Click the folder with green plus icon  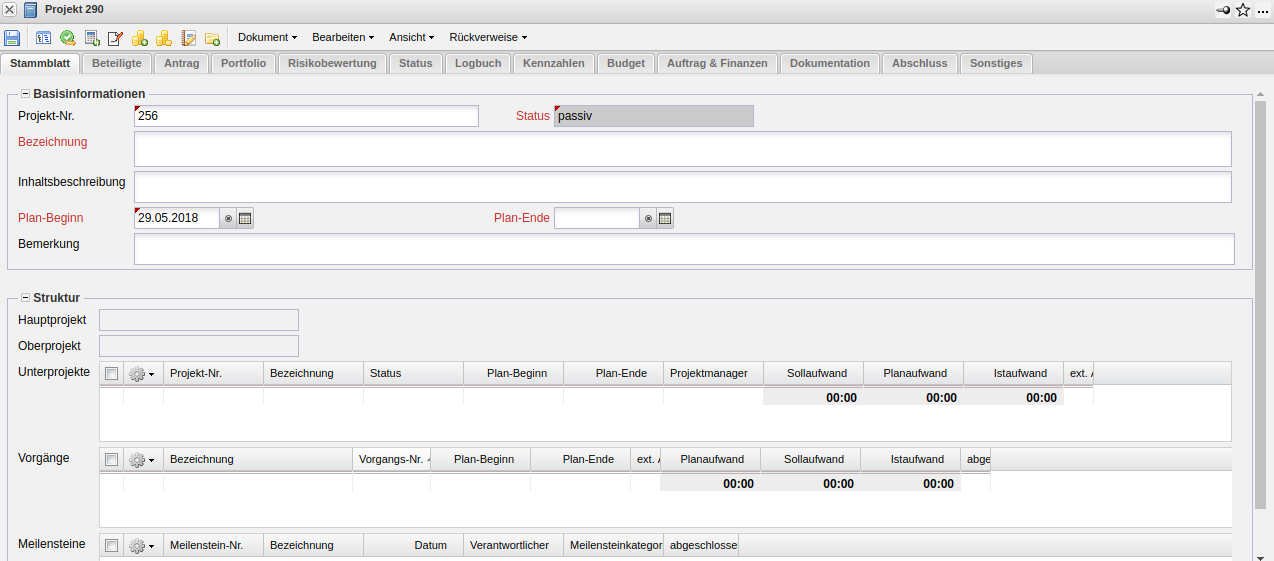(212, 38)
